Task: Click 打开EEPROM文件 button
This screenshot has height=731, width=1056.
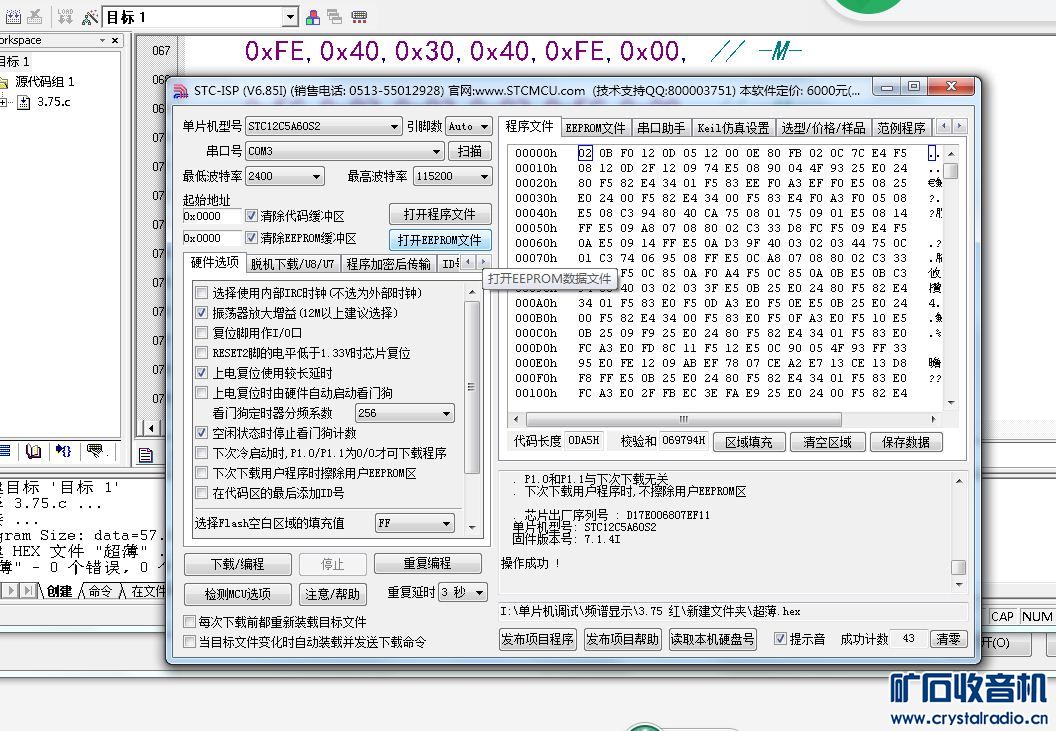Action: (440, 240)
